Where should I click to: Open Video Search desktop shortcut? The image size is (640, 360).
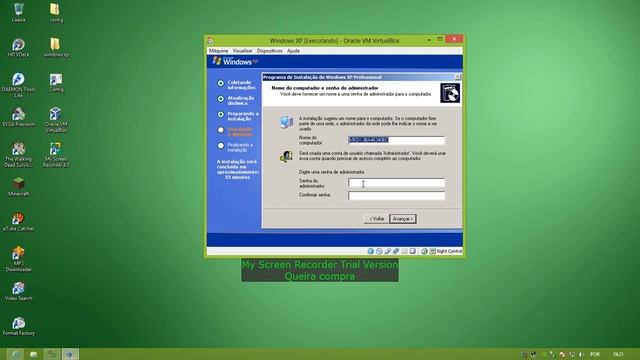click(18, 291)
